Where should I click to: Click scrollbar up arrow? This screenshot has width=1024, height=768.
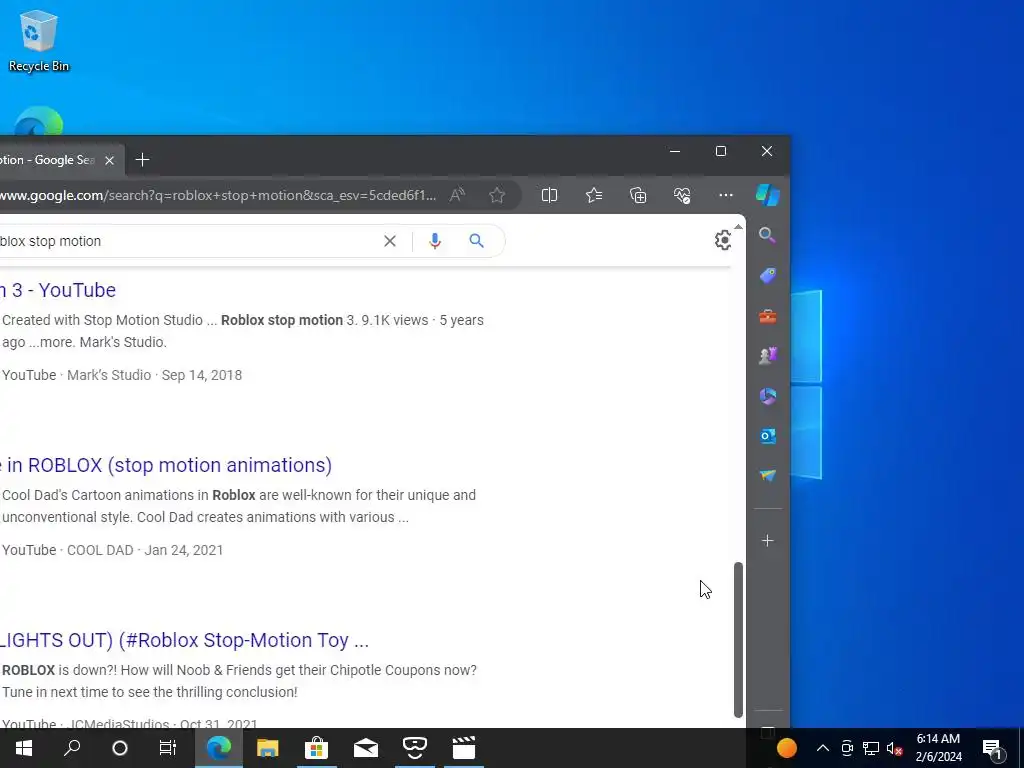[x=738, y=227]
